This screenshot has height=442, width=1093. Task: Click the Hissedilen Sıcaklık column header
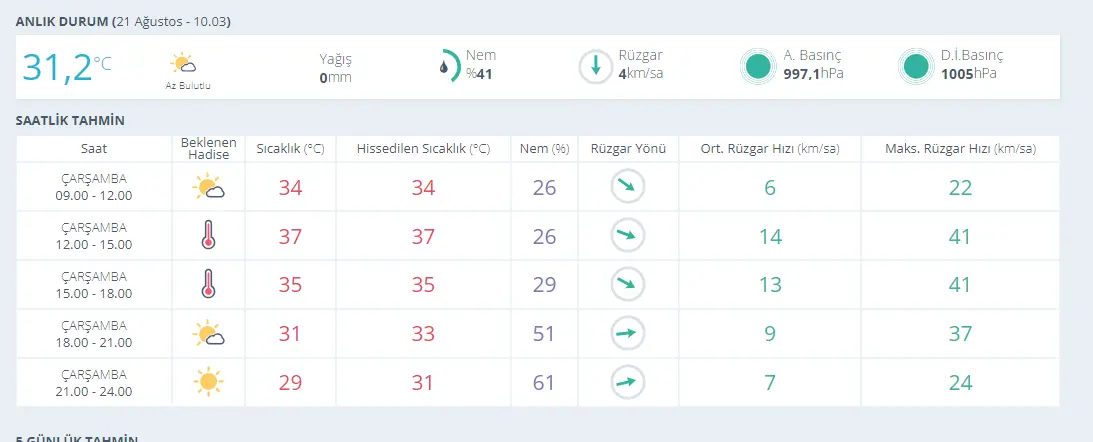click(x=423, y=149)
